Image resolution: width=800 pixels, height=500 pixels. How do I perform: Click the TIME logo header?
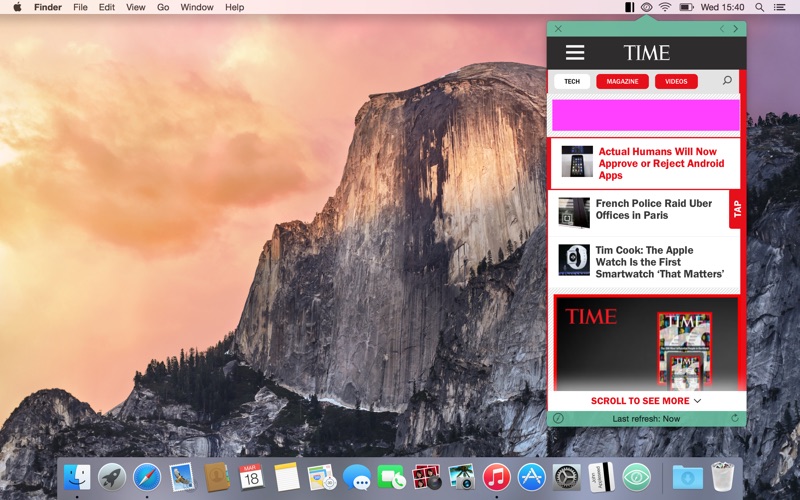646,53
